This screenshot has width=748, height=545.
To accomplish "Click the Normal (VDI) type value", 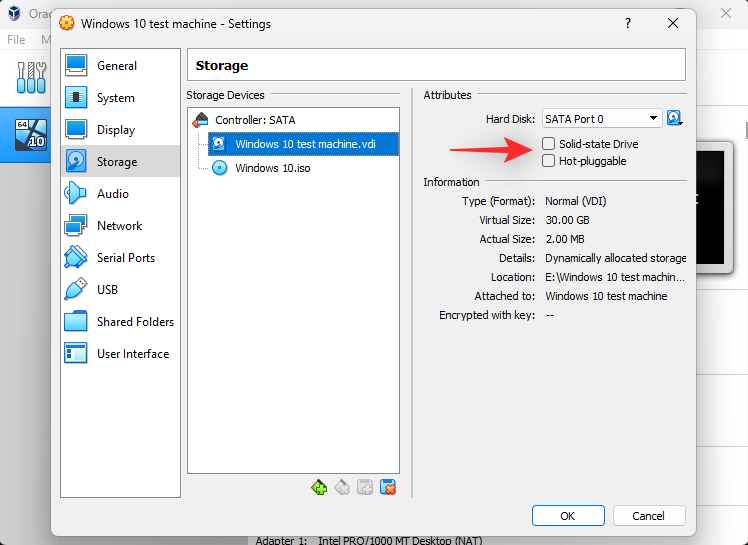I will tap(576, 201).
